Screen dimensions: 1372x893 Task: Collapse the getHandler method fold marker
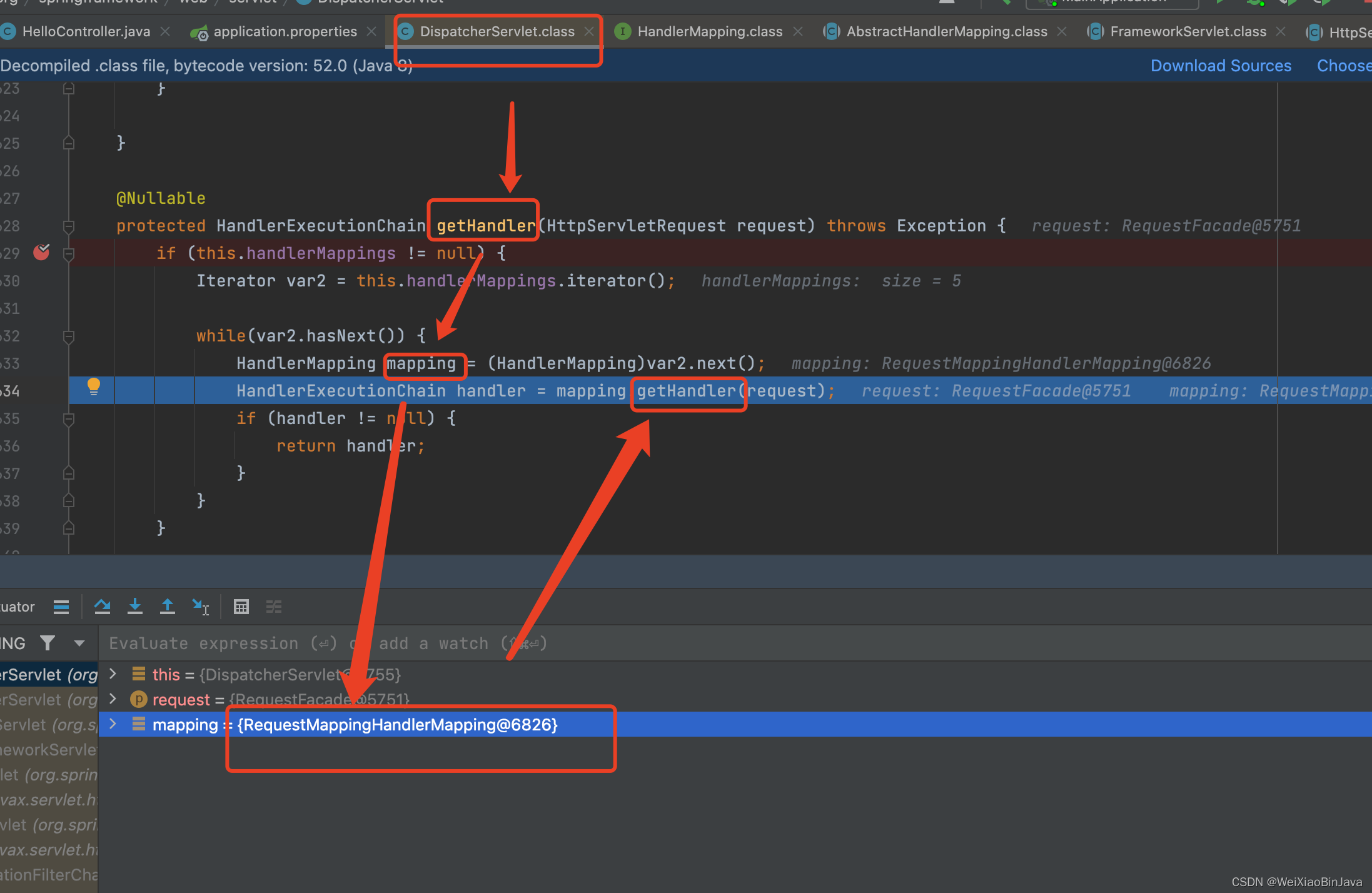click(69, 226)
